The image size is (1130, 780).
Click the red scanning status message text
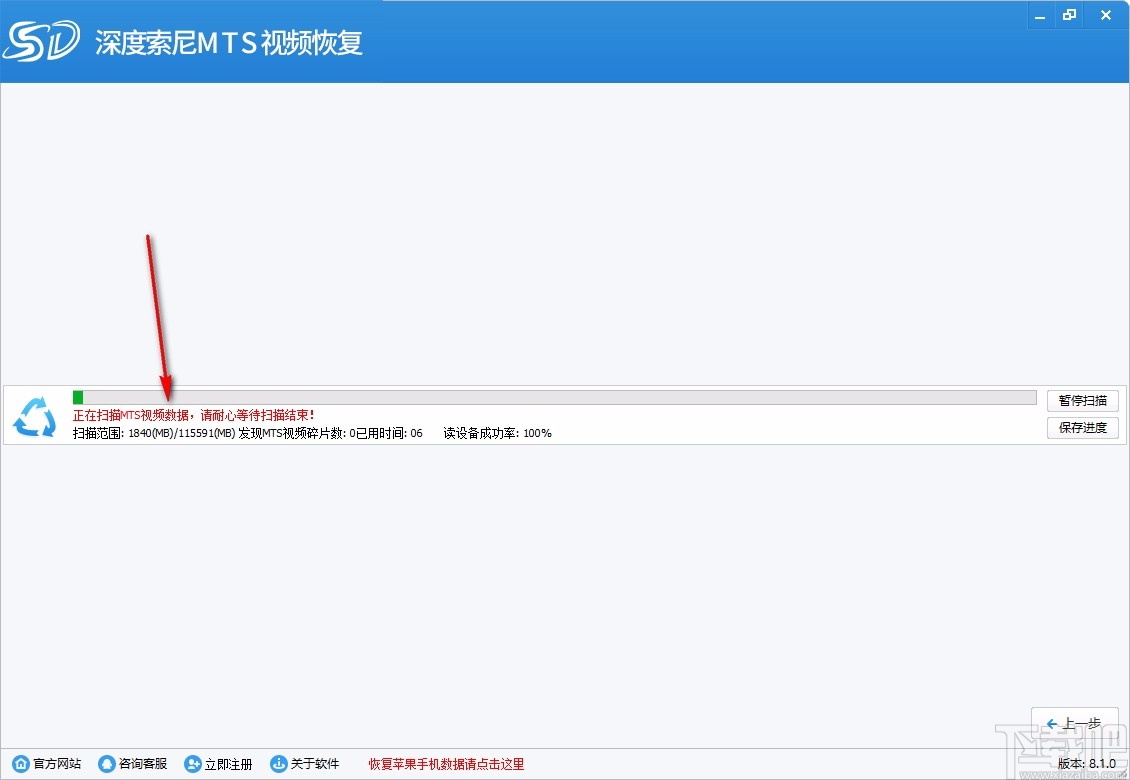click(x=192, y=415)
